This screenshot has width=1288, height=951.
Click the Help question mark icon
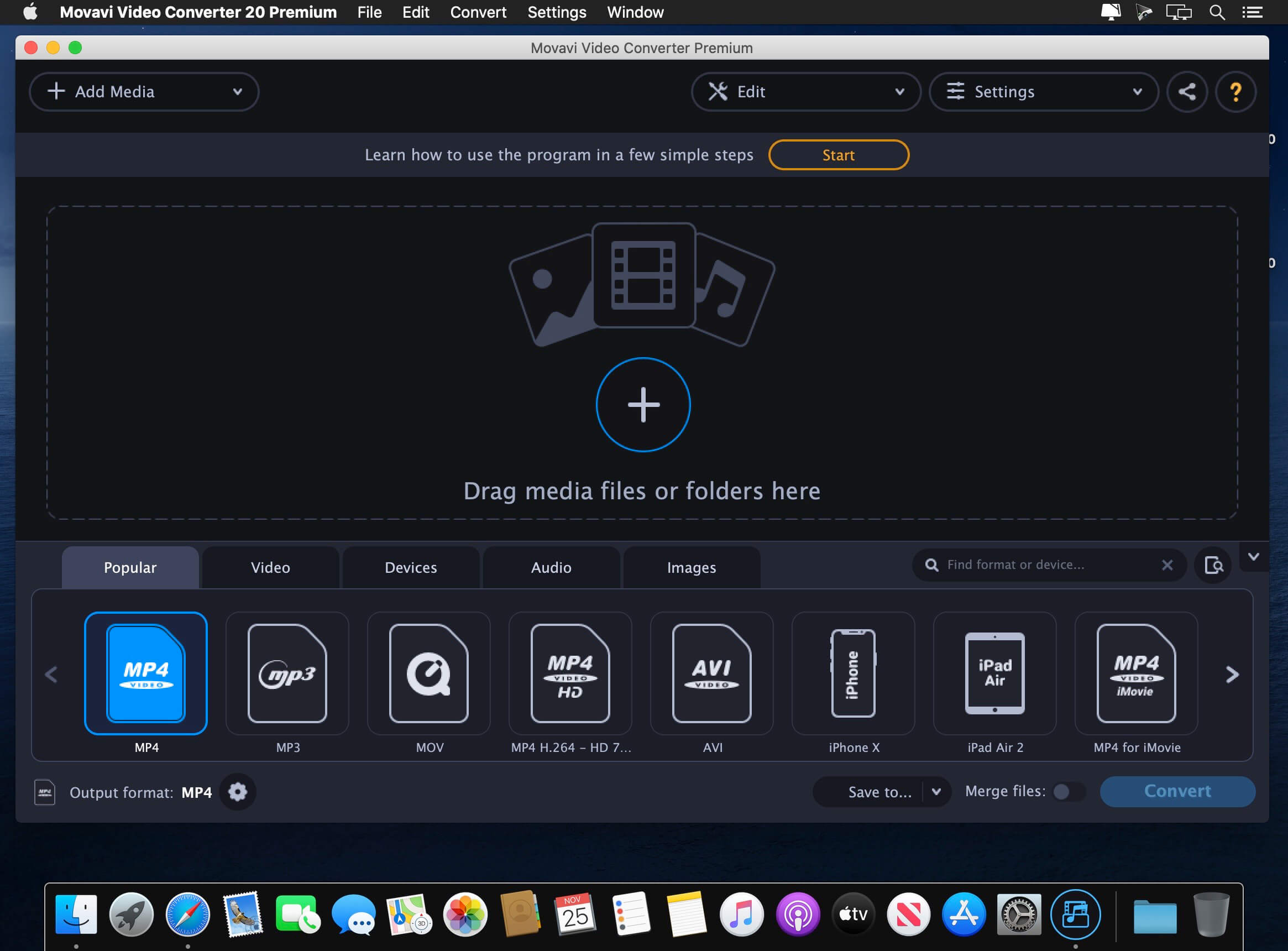click(1235, 91)
